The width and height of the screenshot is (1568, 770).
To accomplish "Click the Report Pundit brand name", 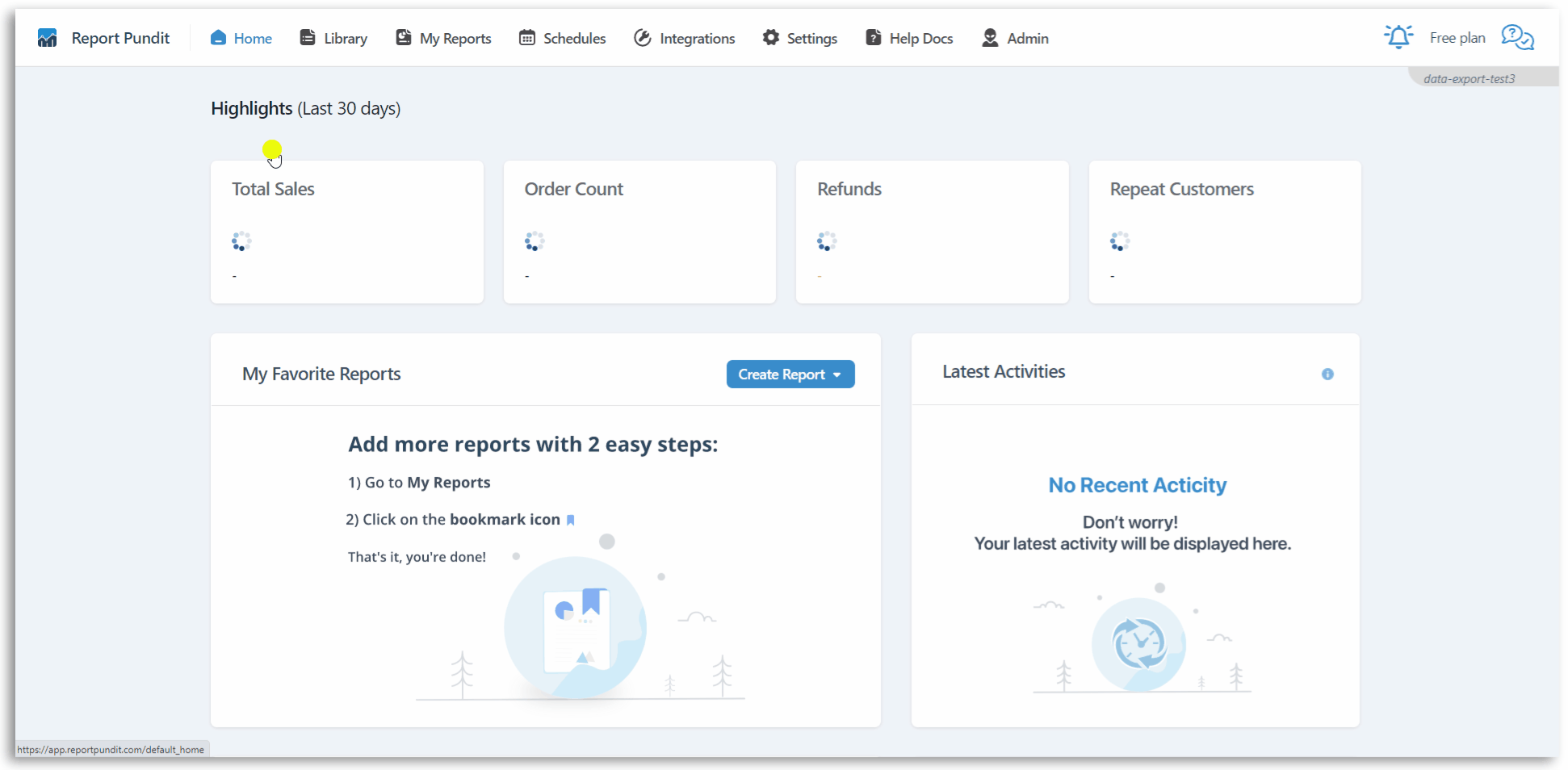I will tap(120, 38).
